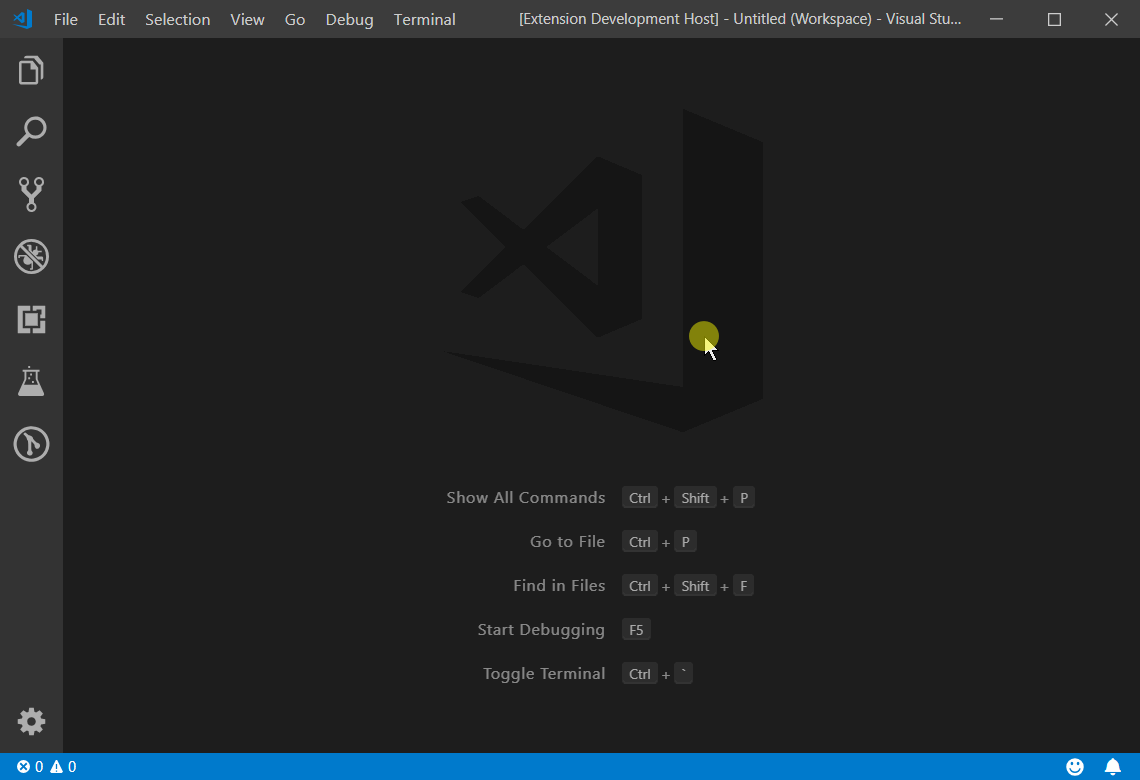Click the Go to File label
The height and width of the screenshot is (780, 1140).
[567, 542]
